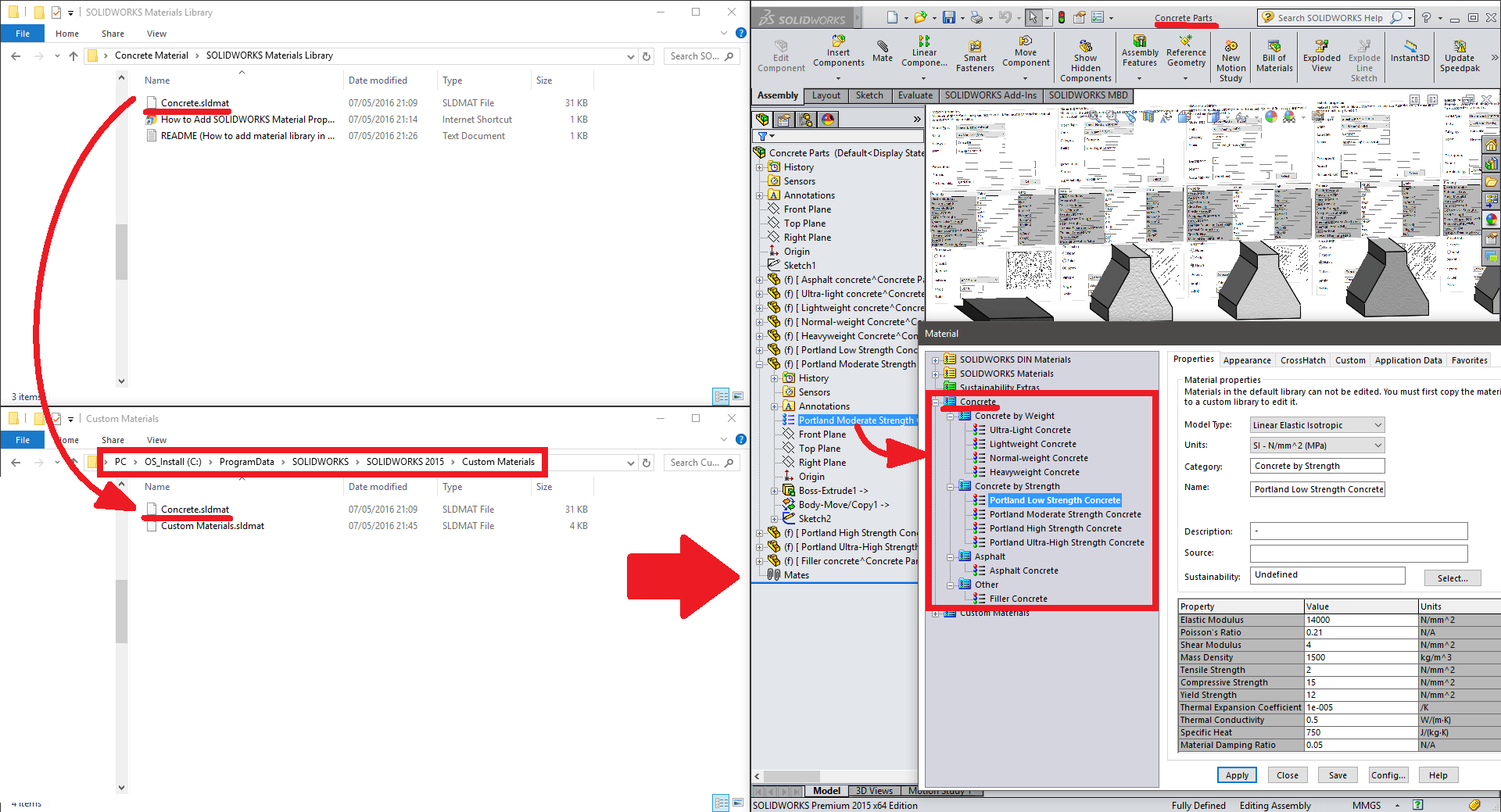Expand SOLIDWORKS Materials library
Image resolution: width=1501 pixels, height=812 pixels.
pos(936,374)
